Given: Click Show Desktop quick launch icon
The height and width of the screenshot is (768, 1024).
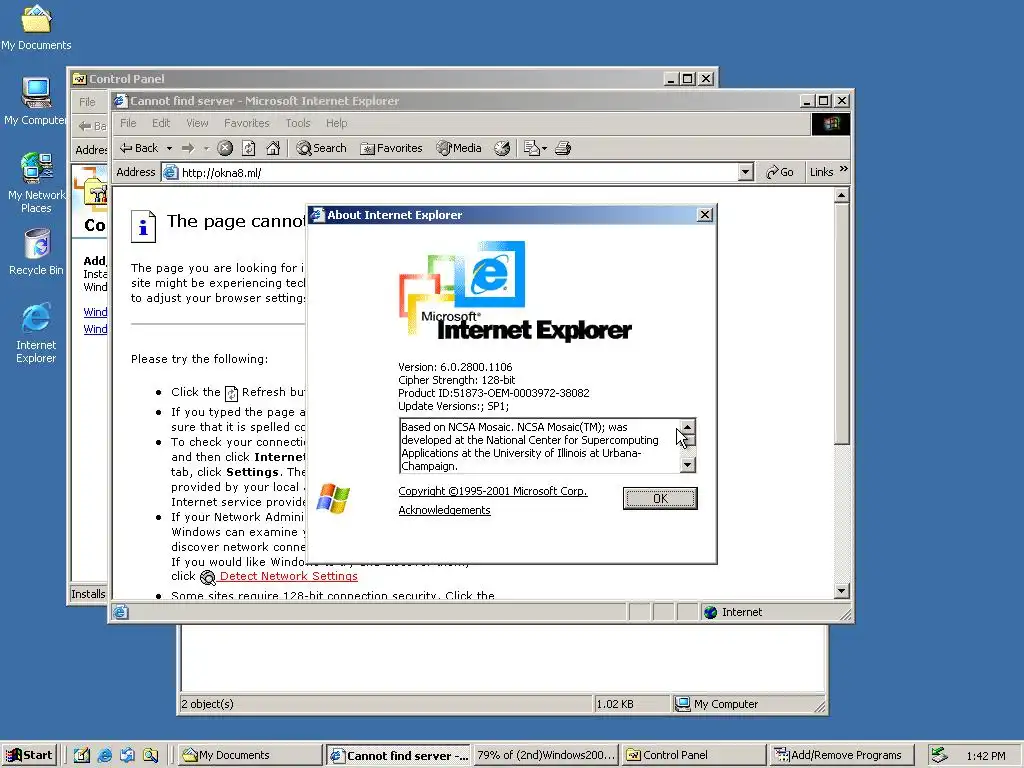Looking at the screenshot, I should (x=82, y=755).
